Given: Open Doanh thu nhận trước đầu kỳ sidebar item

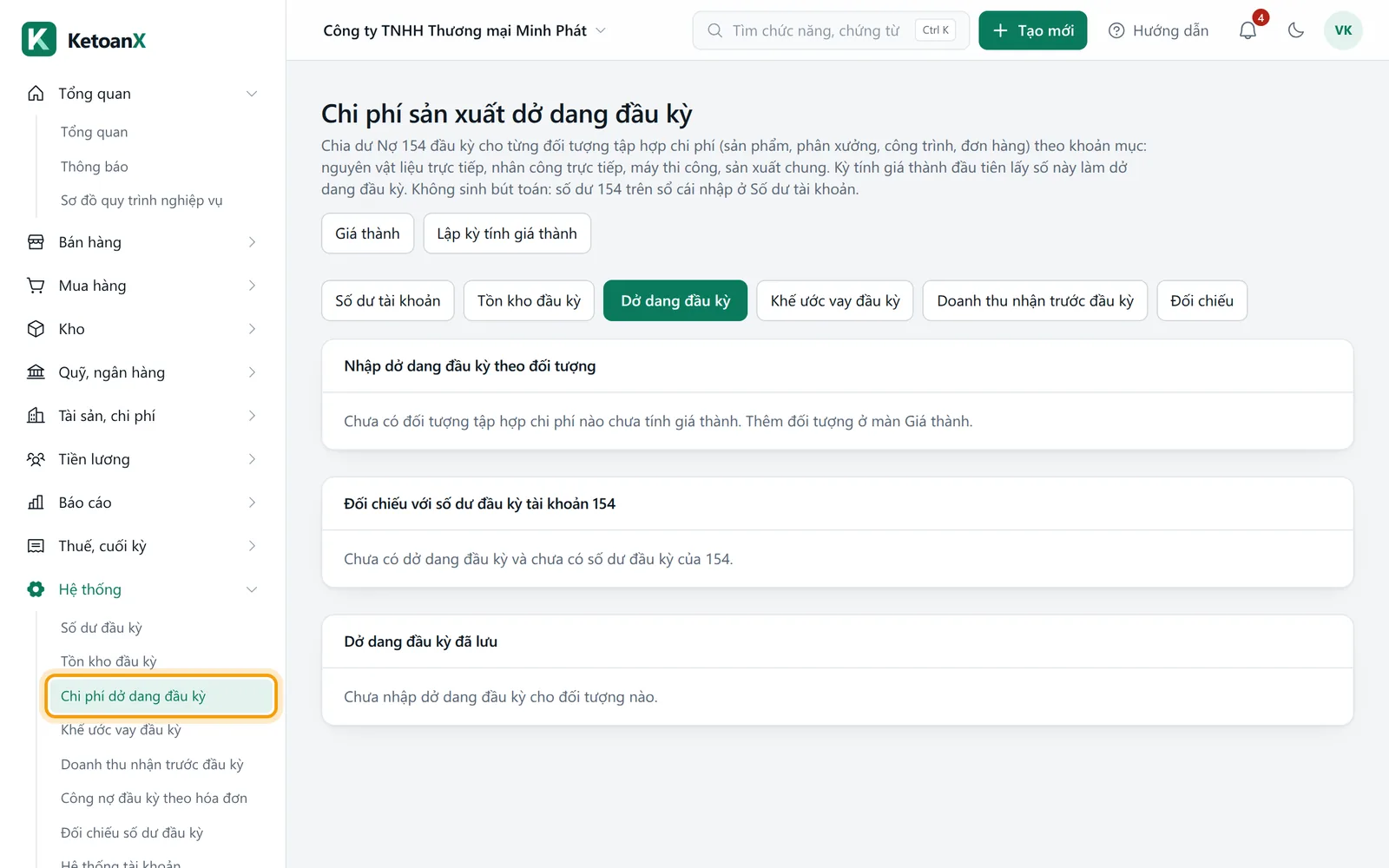Looking at the screenshot, I should point(152,765).
